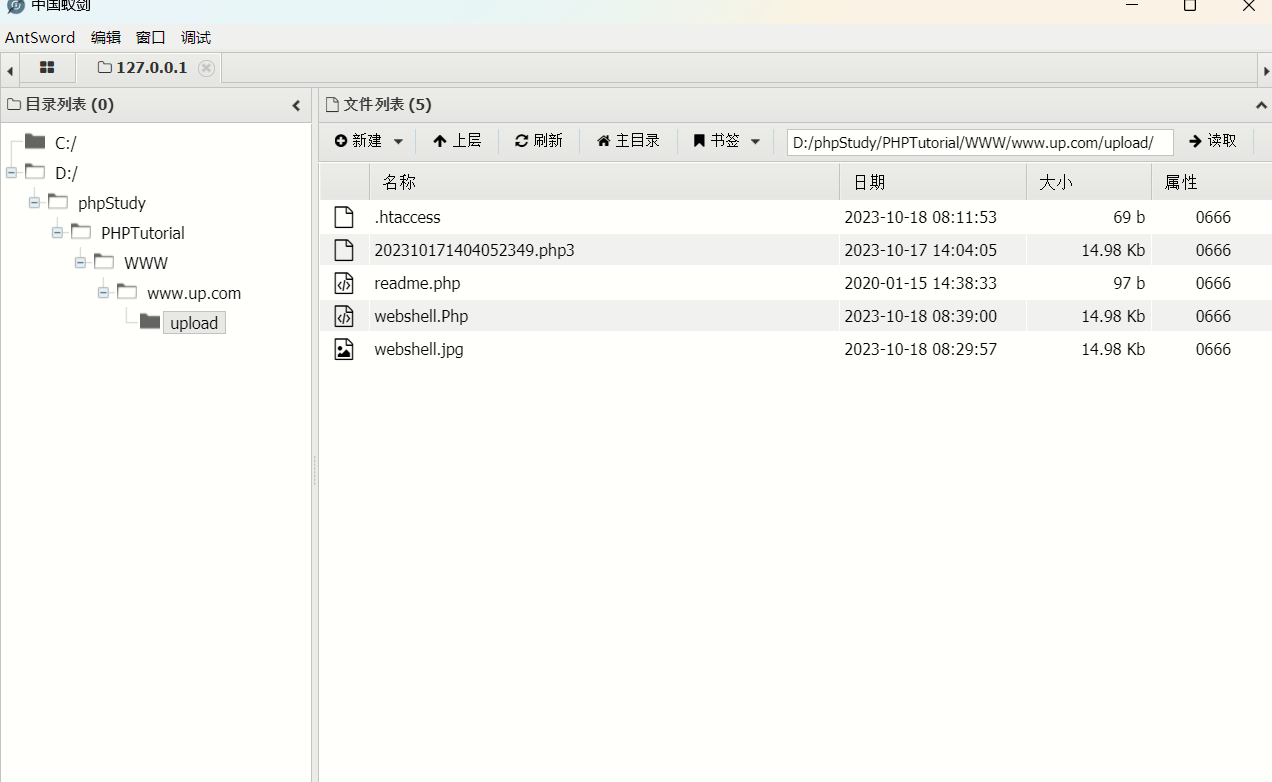Click the file path input field
Screen dimensions: 1272x782
click(979, 142)
